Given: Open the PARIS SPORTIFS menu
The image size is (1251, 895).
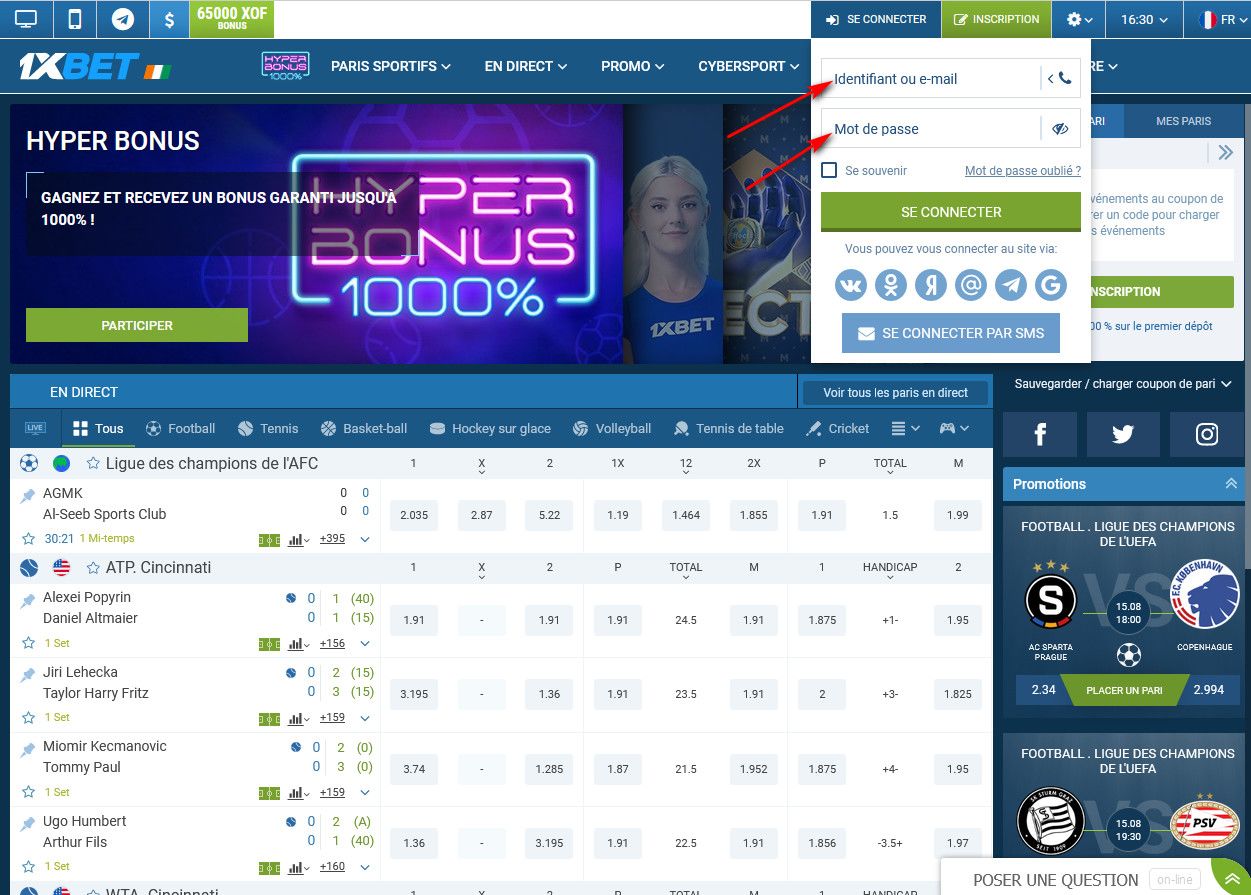Looking at the screenshot, I should [x=391, y=66].
